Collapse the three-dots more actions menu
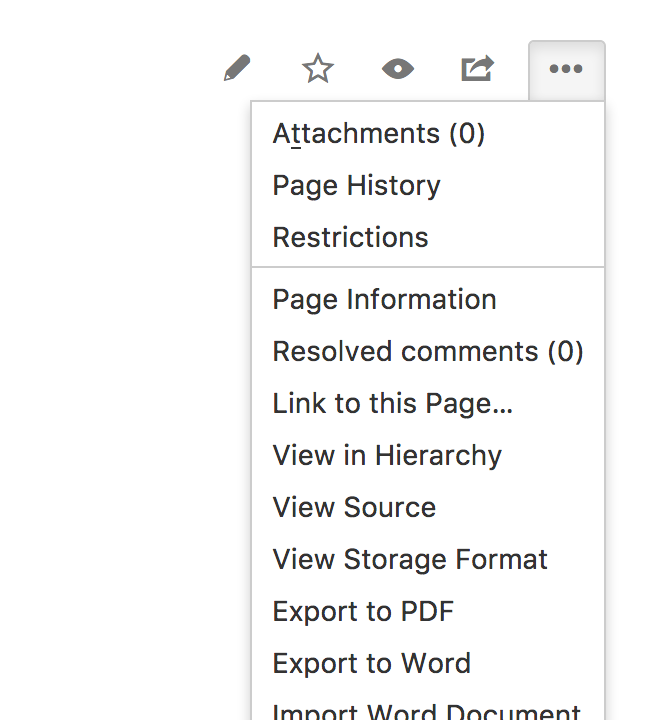Screen dimensions: 662x720 (567, 70)
